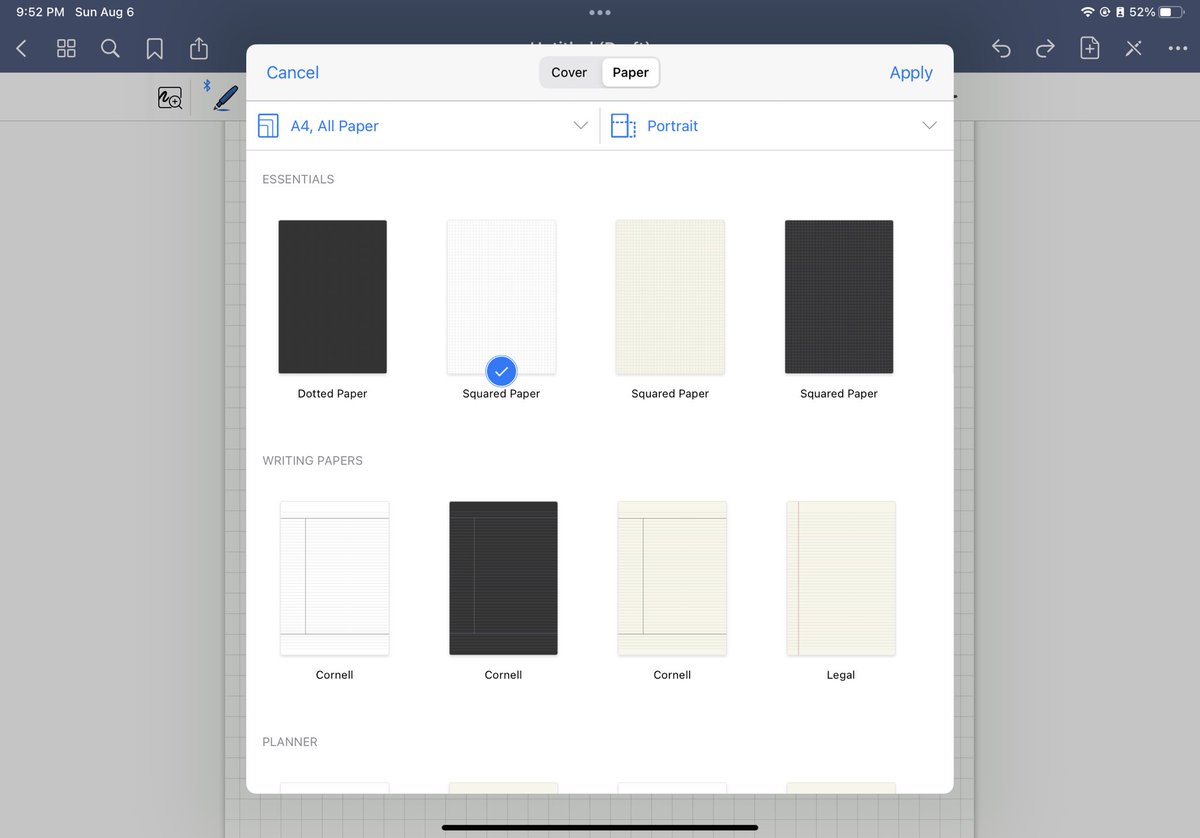The width and height of the screenshot is (1200, 838).
Task: Add a page with the page-plus icon
Action: (x=1090, y=48)
